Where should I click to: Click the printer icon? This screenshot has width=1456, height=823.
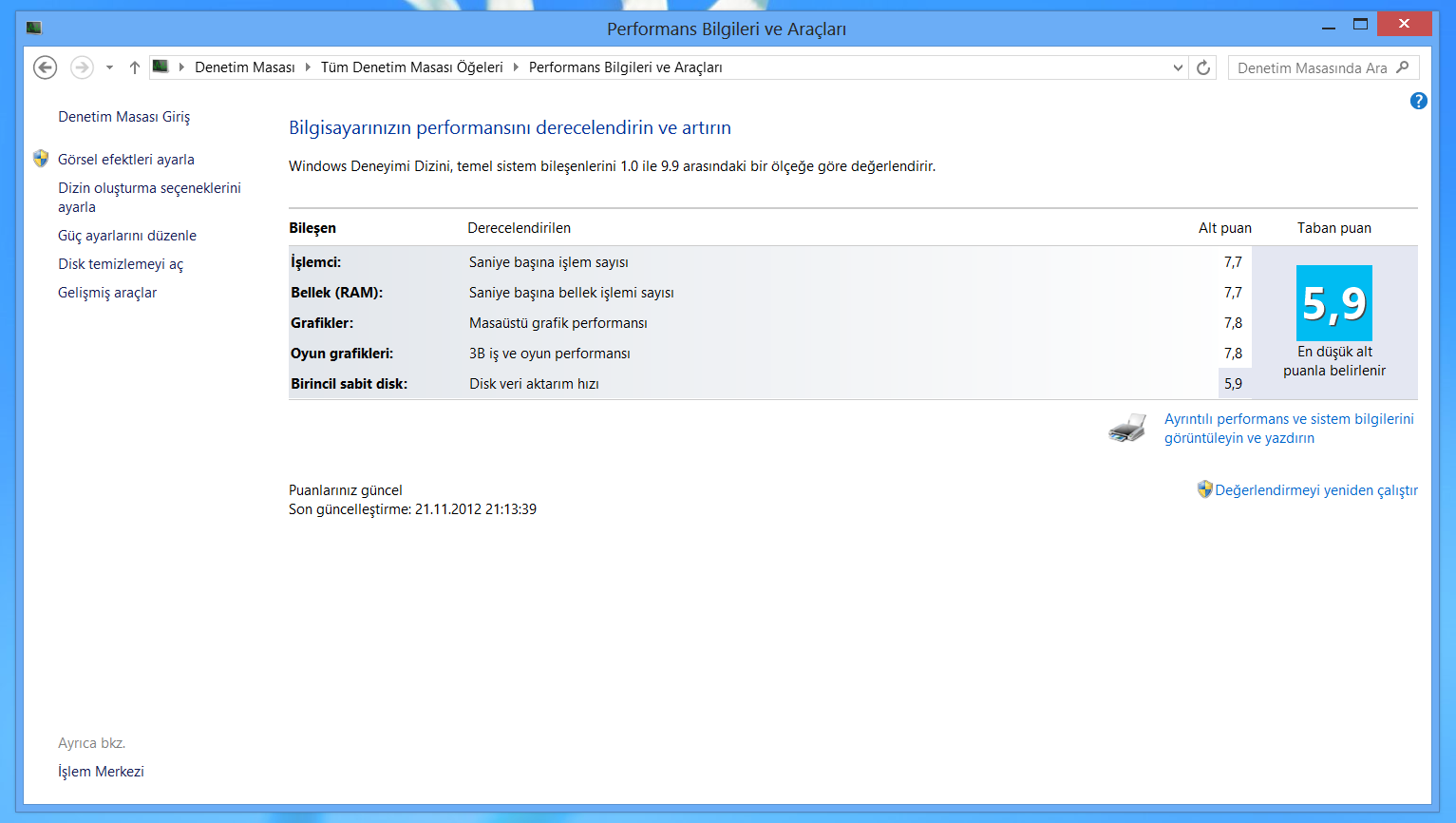[x=1127, y=429]
